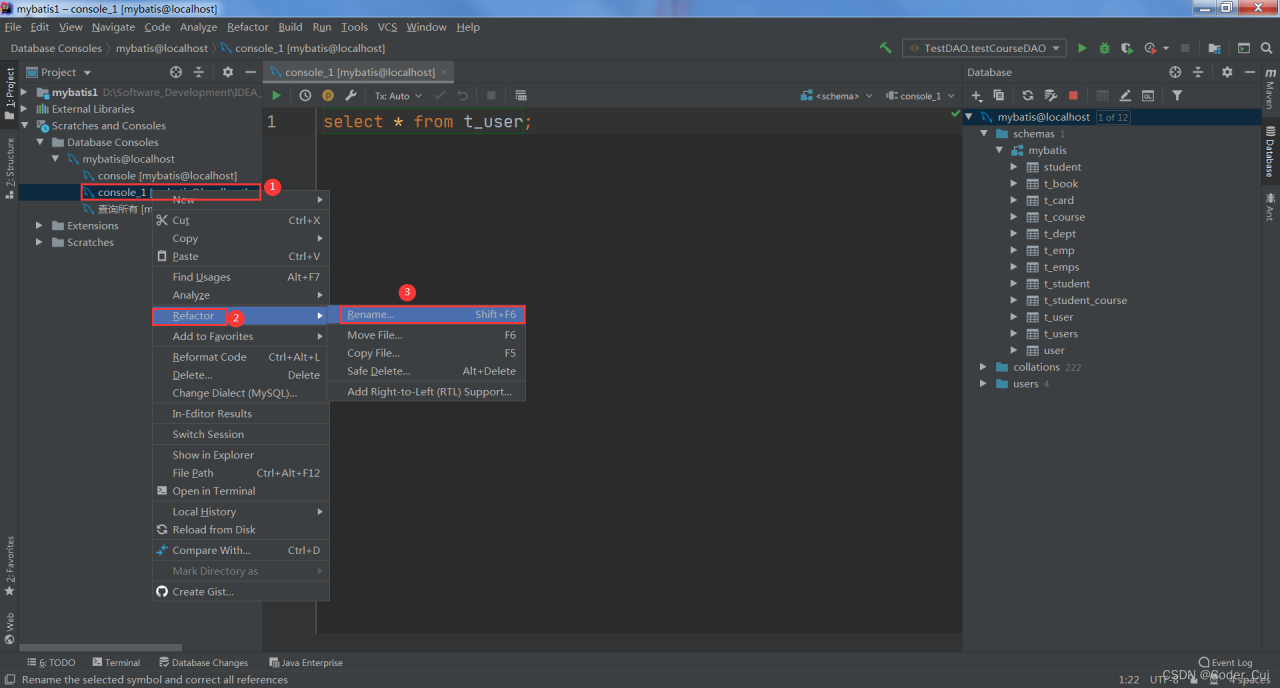Add new data source plus icon
The image size is (1280, 688).
click(x=977, y=96)
